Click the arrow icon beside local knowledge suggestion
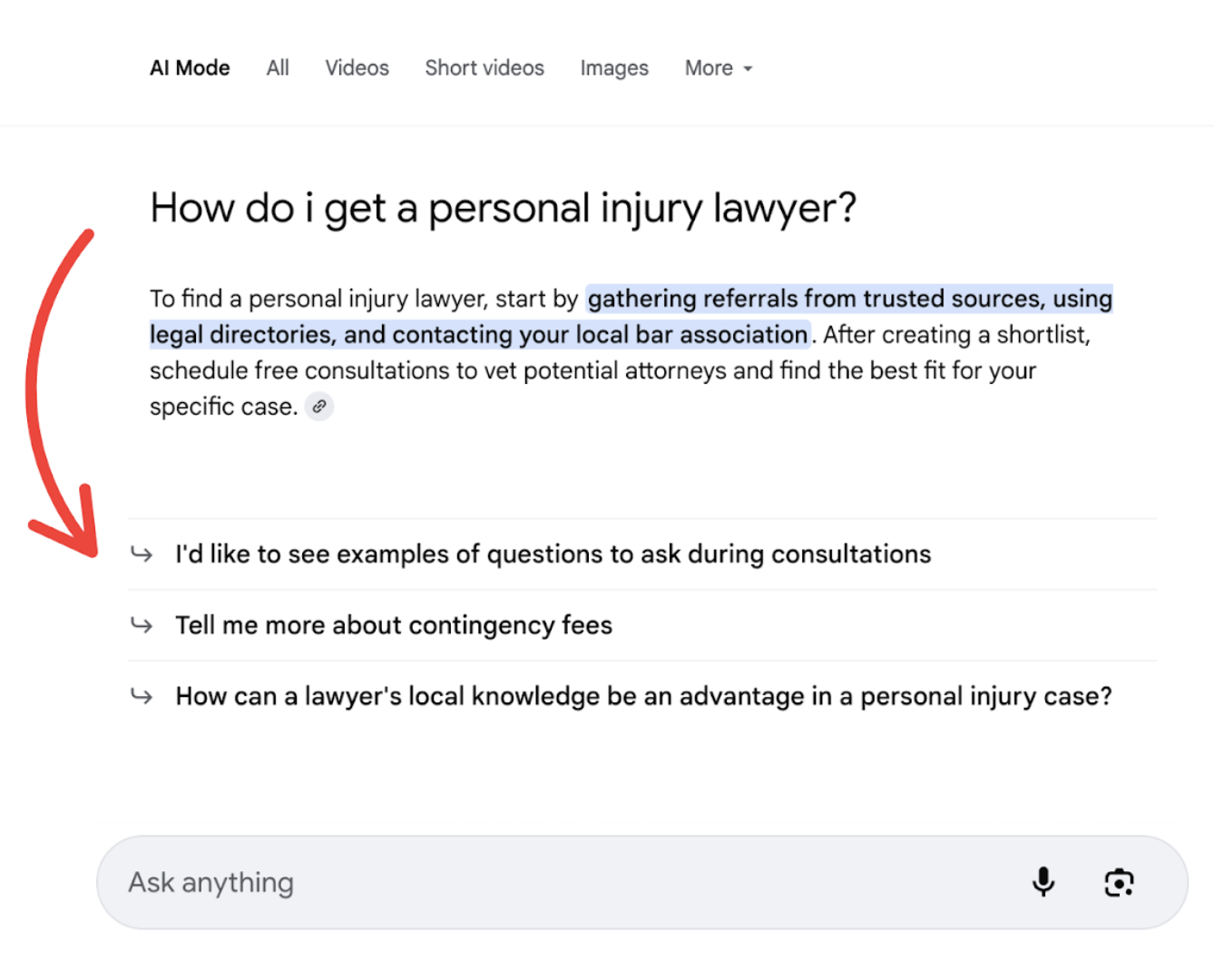The image size is (1214, 980). [x=142, y=696]
